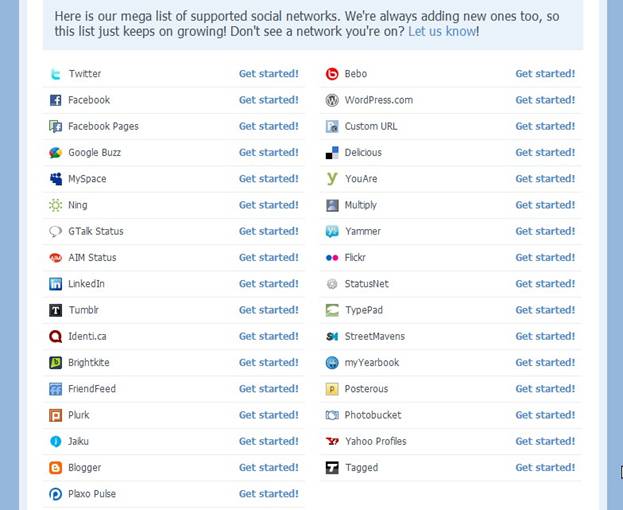Select the Facebook logo icon
623x510 pixels.
pyautogui.click(x=56, y=100)
